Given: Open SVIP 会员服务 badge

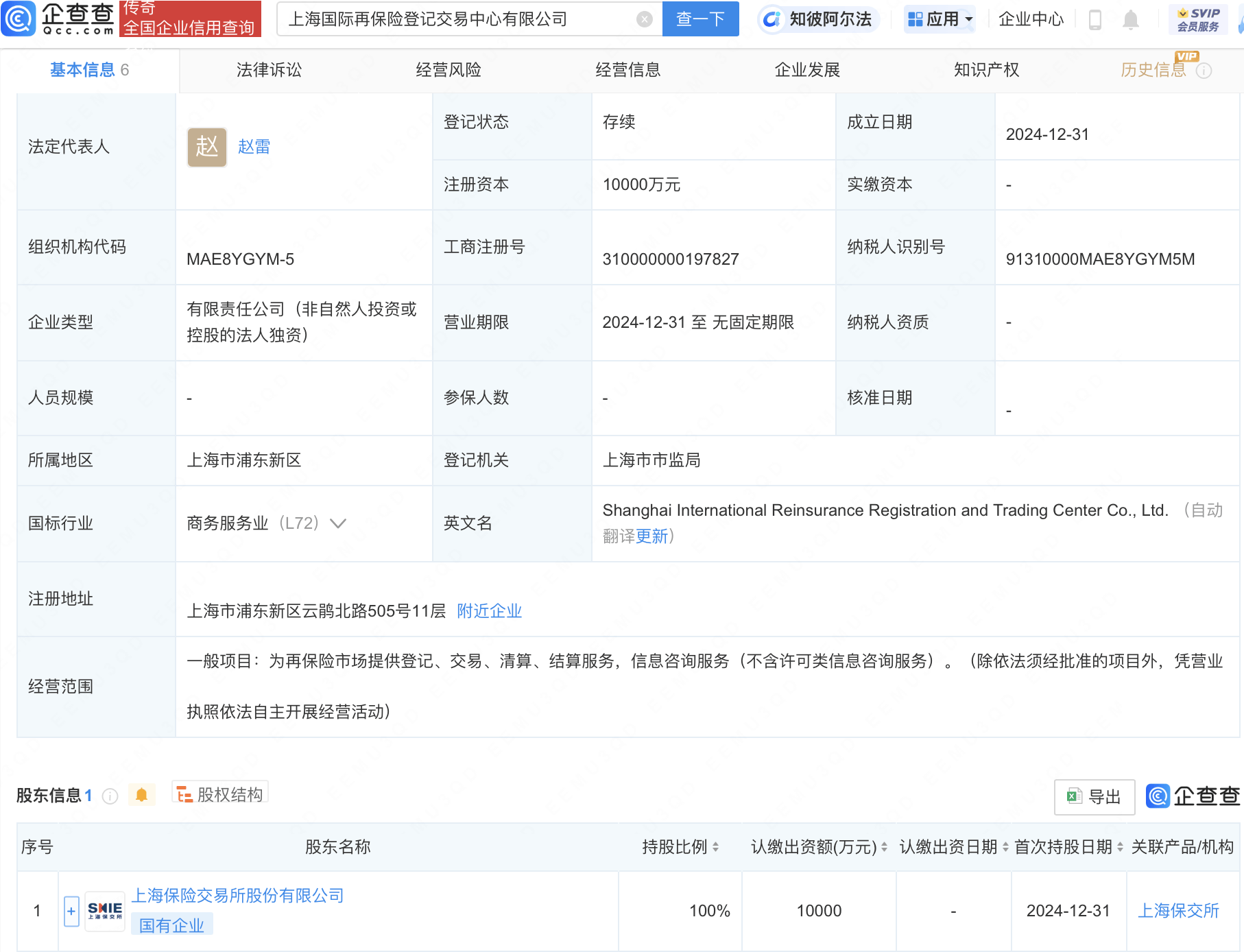Looking at the screenshot, I should 1198,19.
